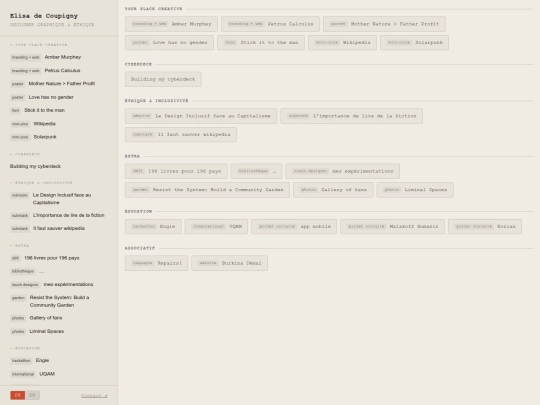Open the Solarpunk mini-zine card
The height and width of the screenshot is (405, 540).
[x=414, y=43]
